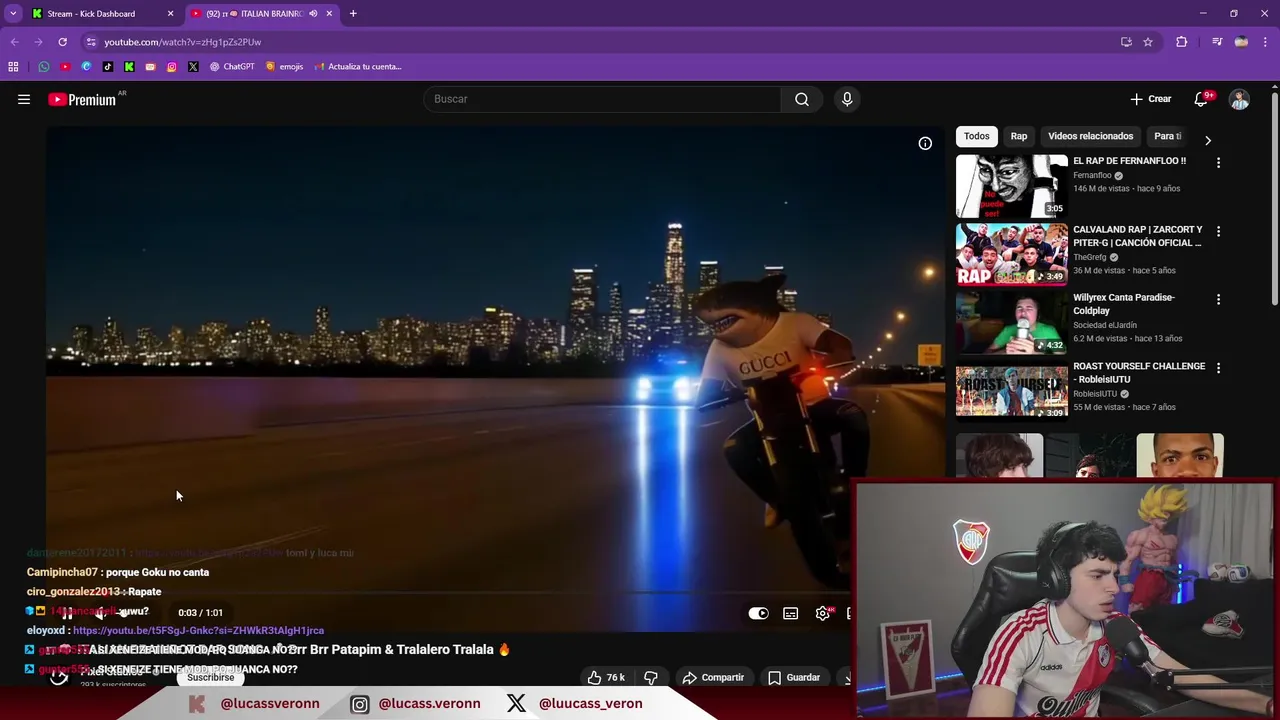
Task: Open Kick bookmark icon in bookmarks bar
Action: [x=129, y=67]
